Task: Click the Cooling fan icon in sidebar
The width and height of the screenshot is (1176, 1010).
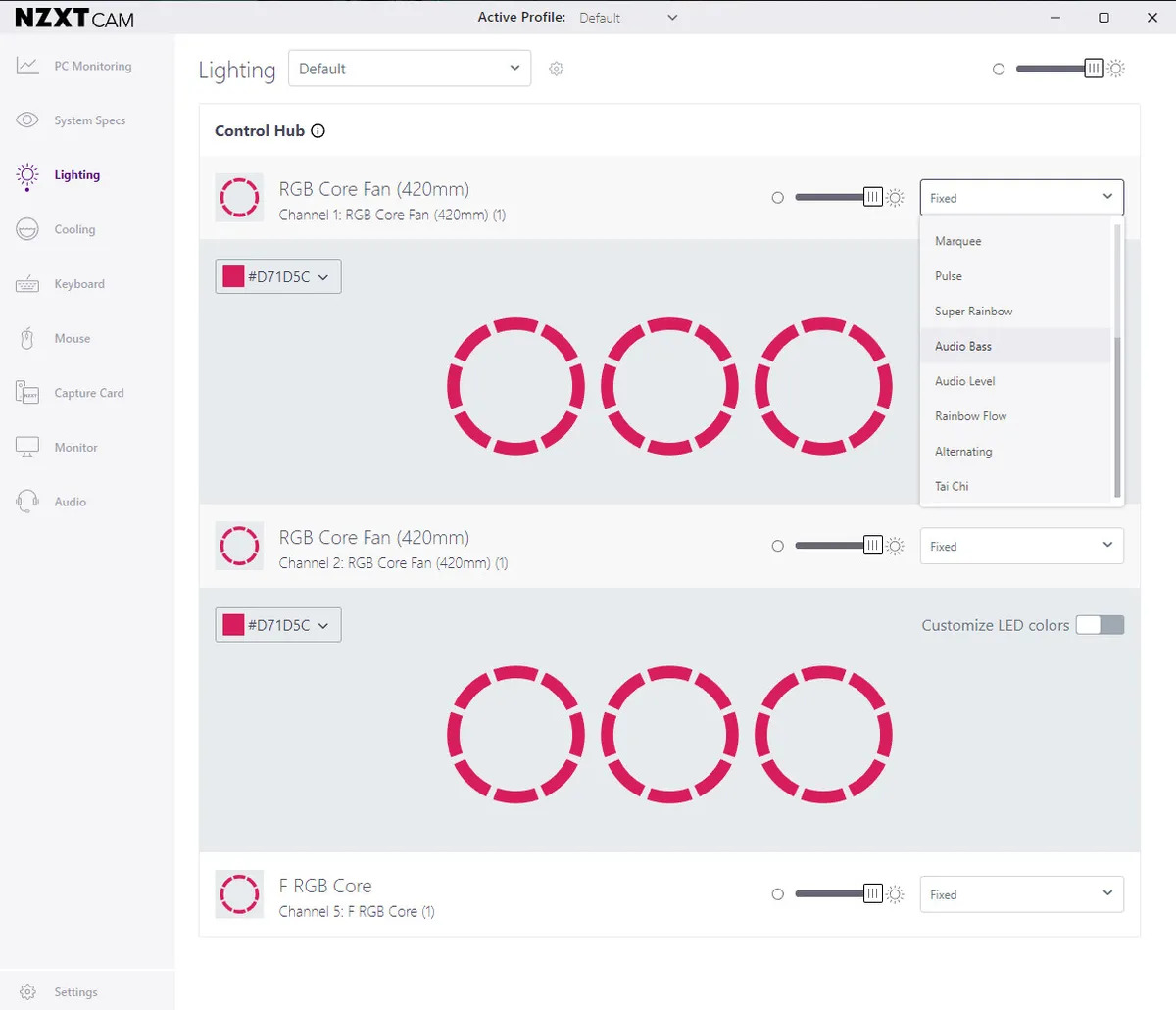Action: coord(27,229)
